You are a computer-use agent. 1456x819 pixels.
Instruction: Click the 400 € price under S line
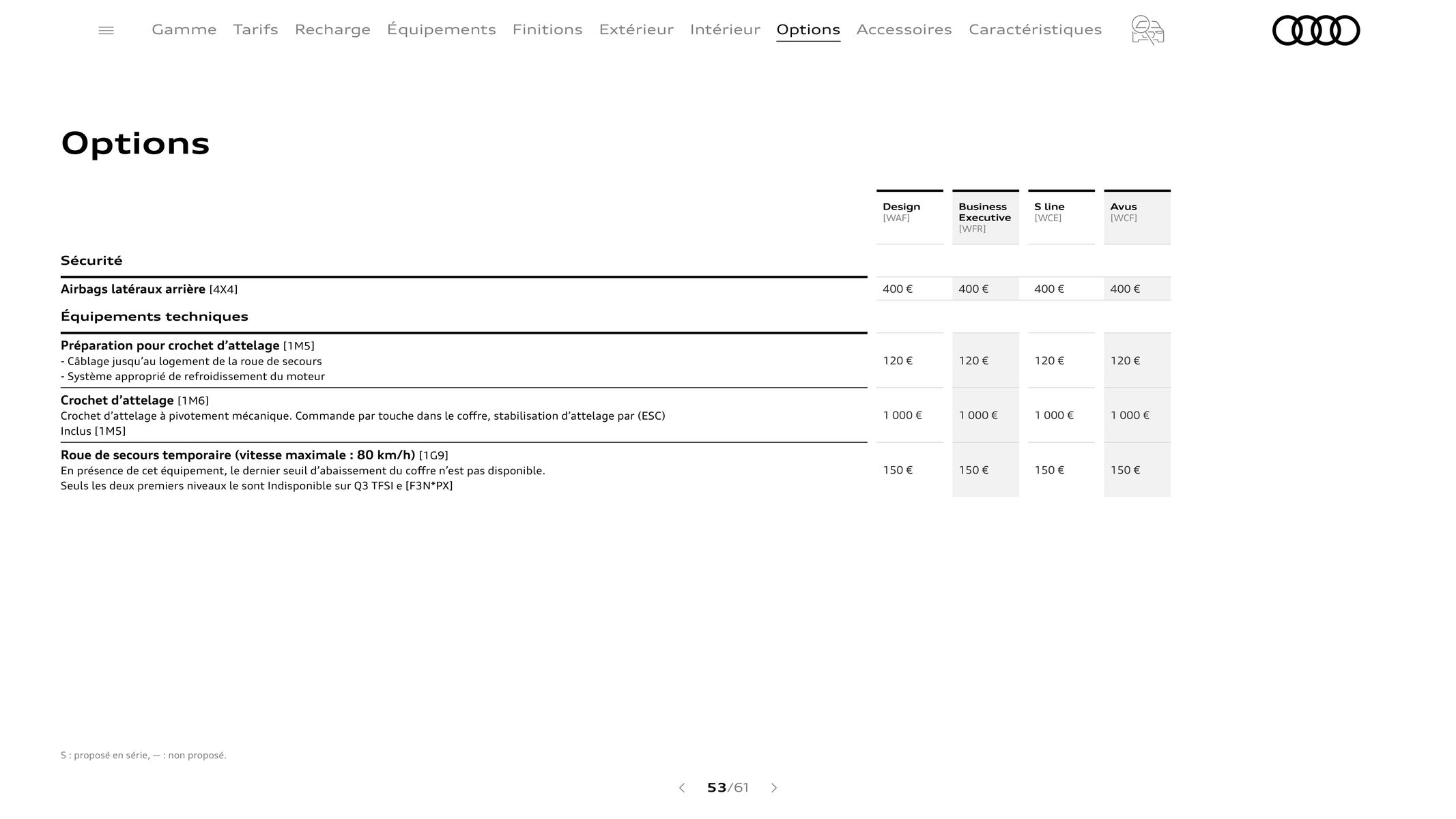point(1049,289)
